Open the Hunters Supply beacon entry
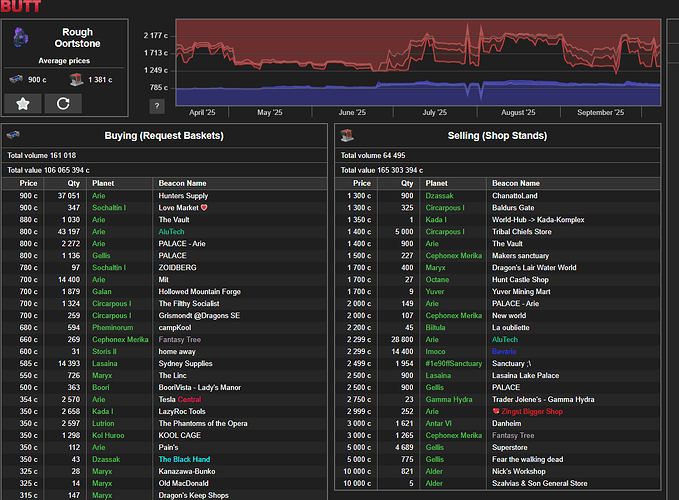The height and width of the screenshot is (500, 679). click(184, 196)
